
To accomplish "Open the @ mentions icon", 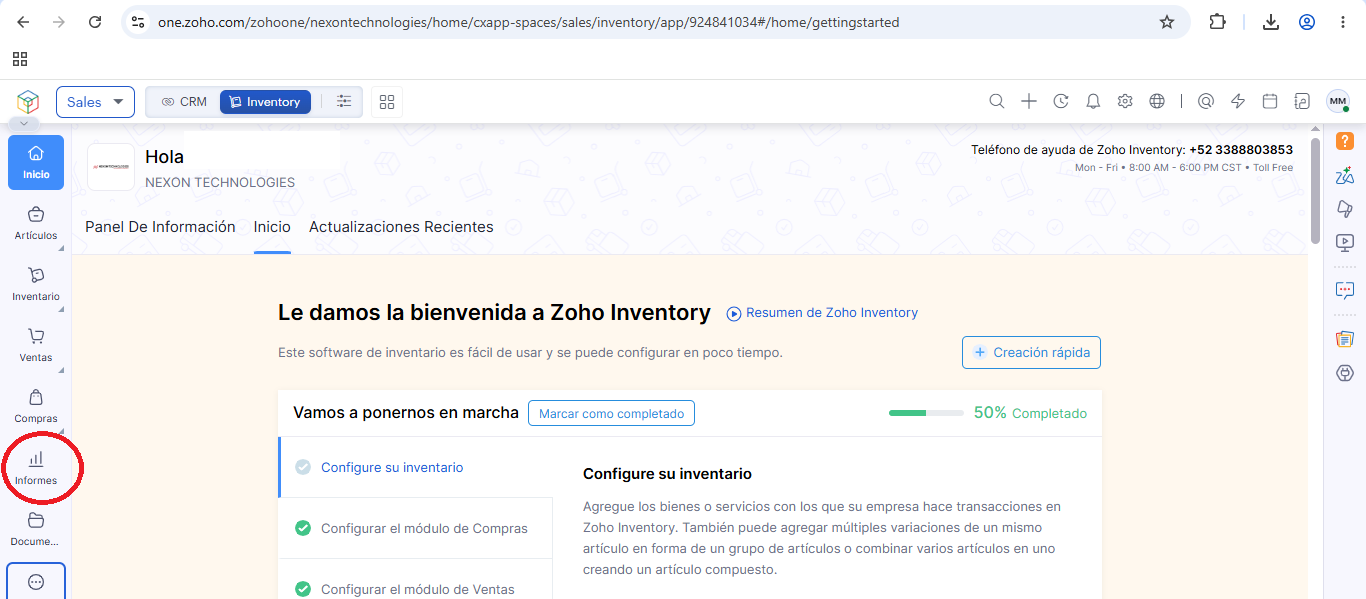I will pos(1206,101).
